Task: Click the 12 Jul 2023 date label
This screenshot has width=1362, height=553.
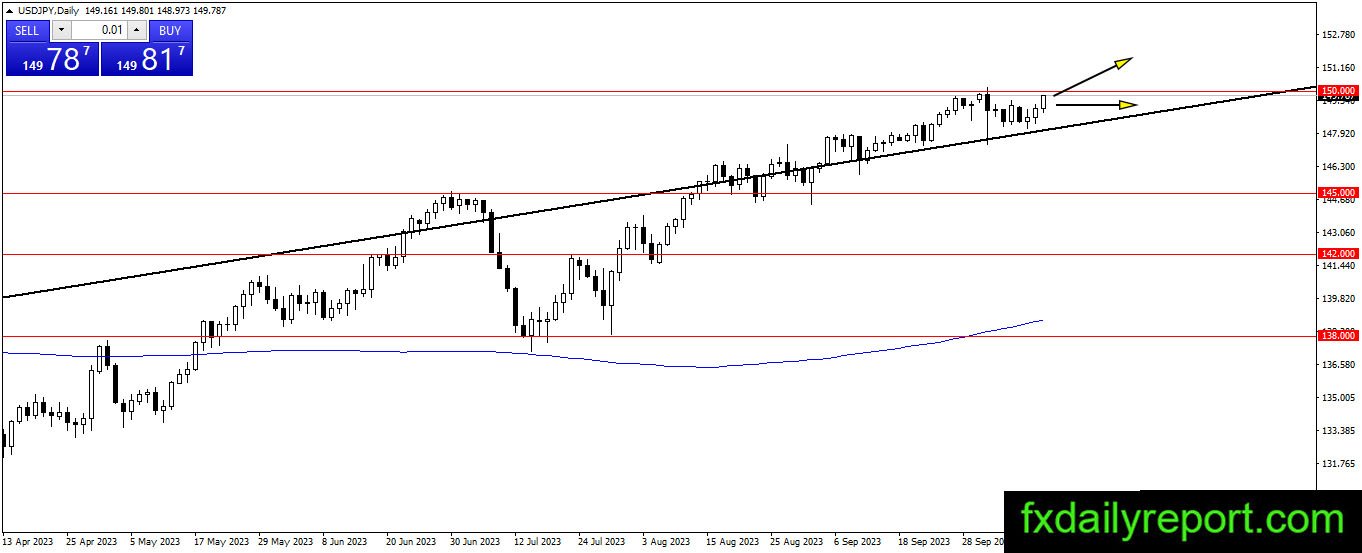Action: 539,542
